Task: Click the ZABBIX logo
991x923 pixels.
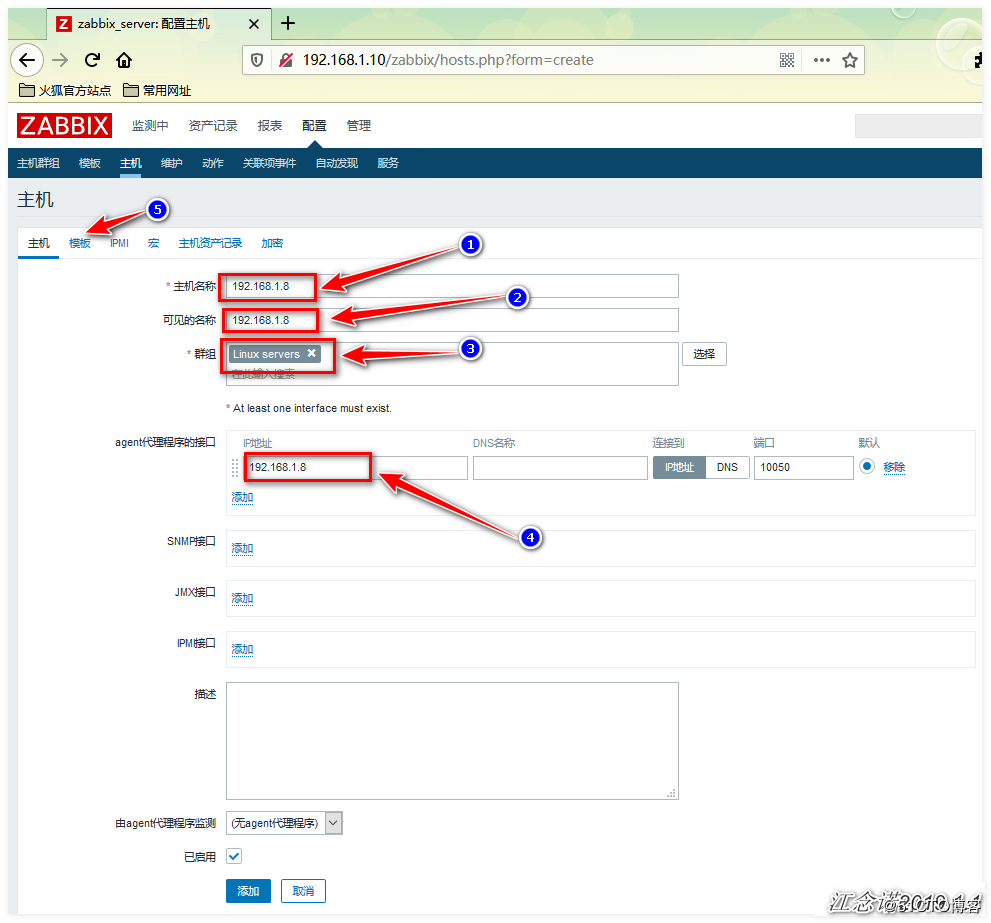Action: tap(64, 125)
